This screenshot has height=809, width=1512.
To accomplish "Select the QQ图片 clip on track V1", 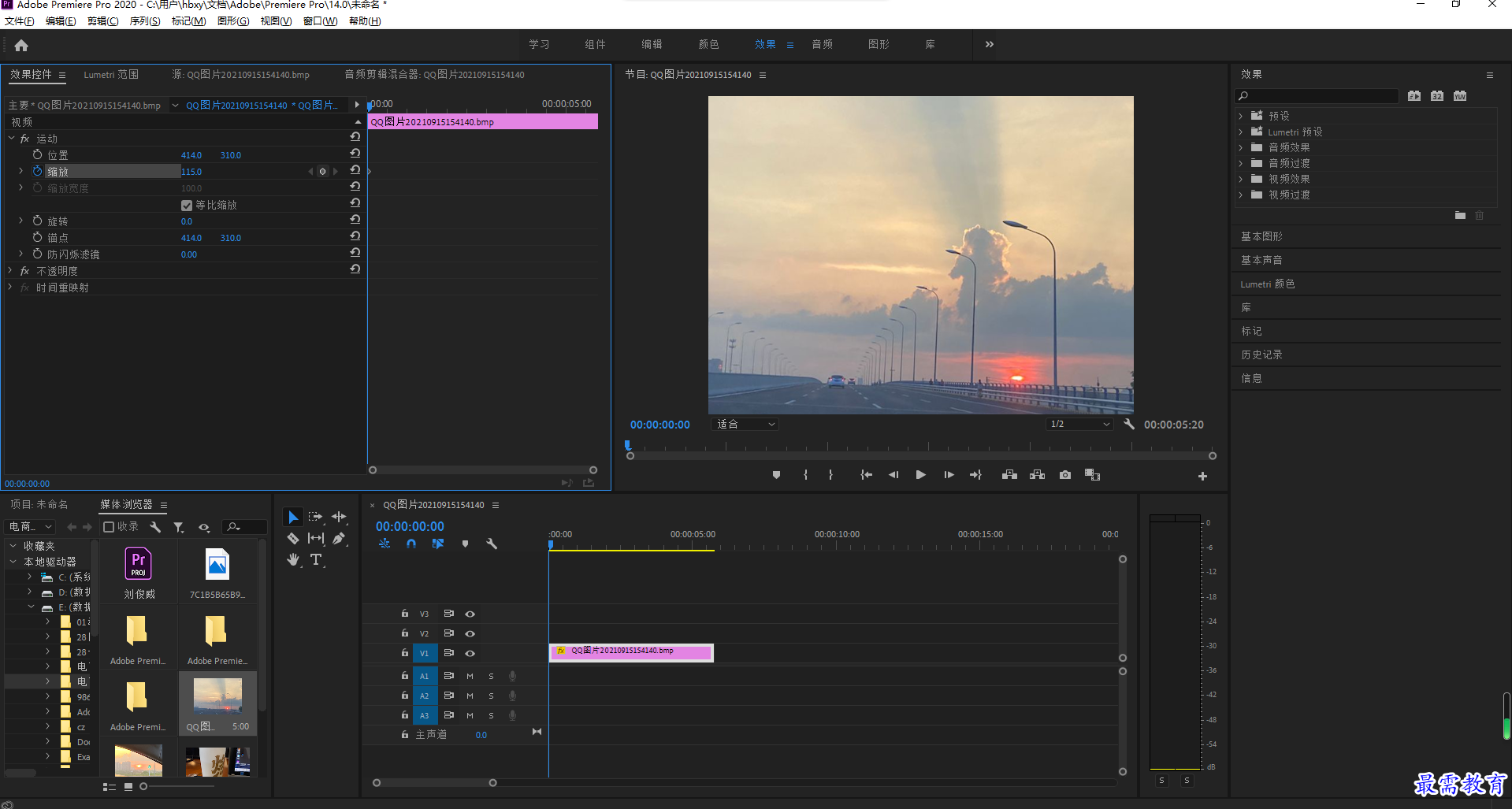I will pyautogui.click(x=631, y=652).
